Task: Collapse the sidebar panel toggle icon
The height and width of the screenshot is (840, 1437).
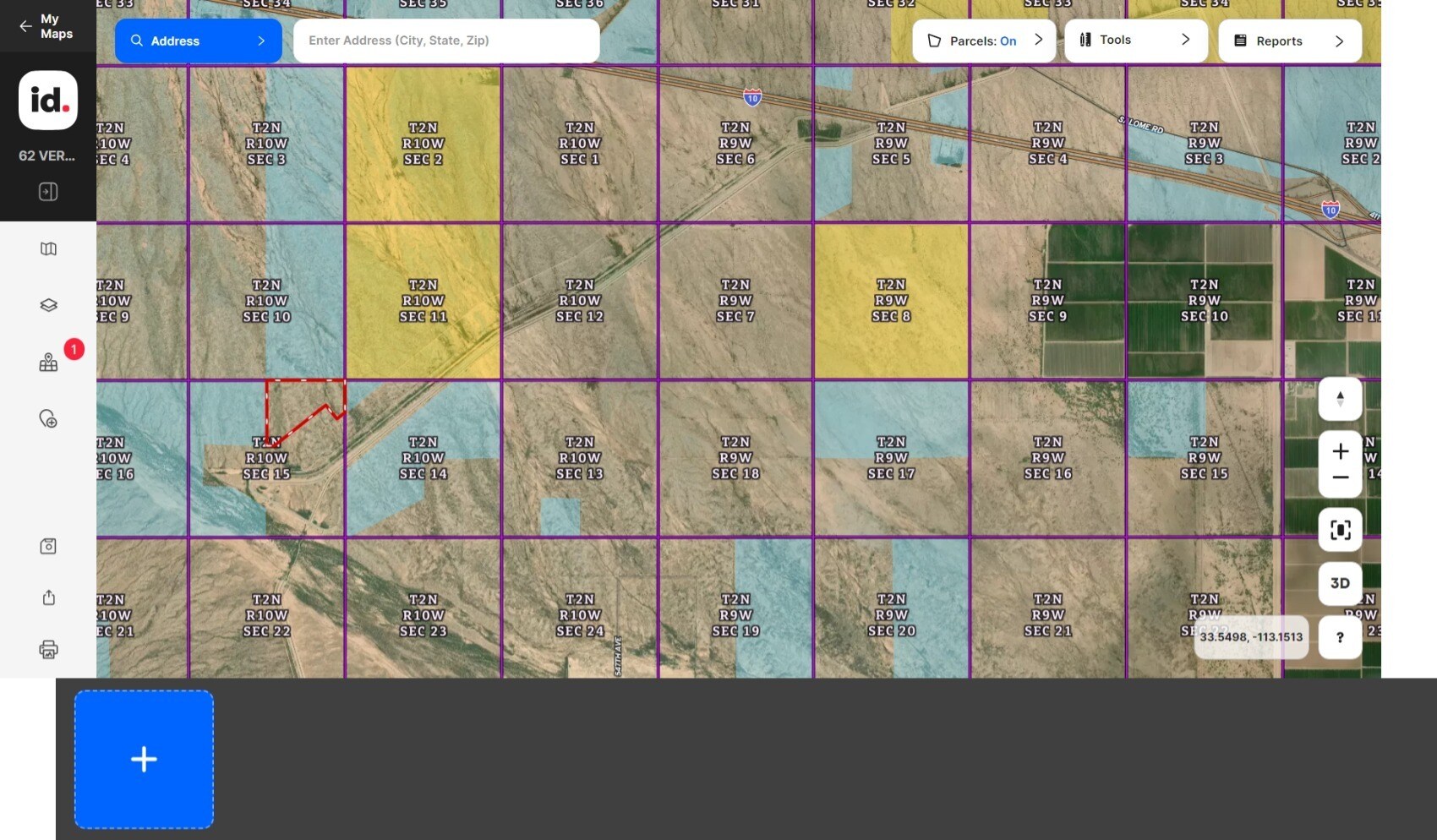Action: coord(48,192)
